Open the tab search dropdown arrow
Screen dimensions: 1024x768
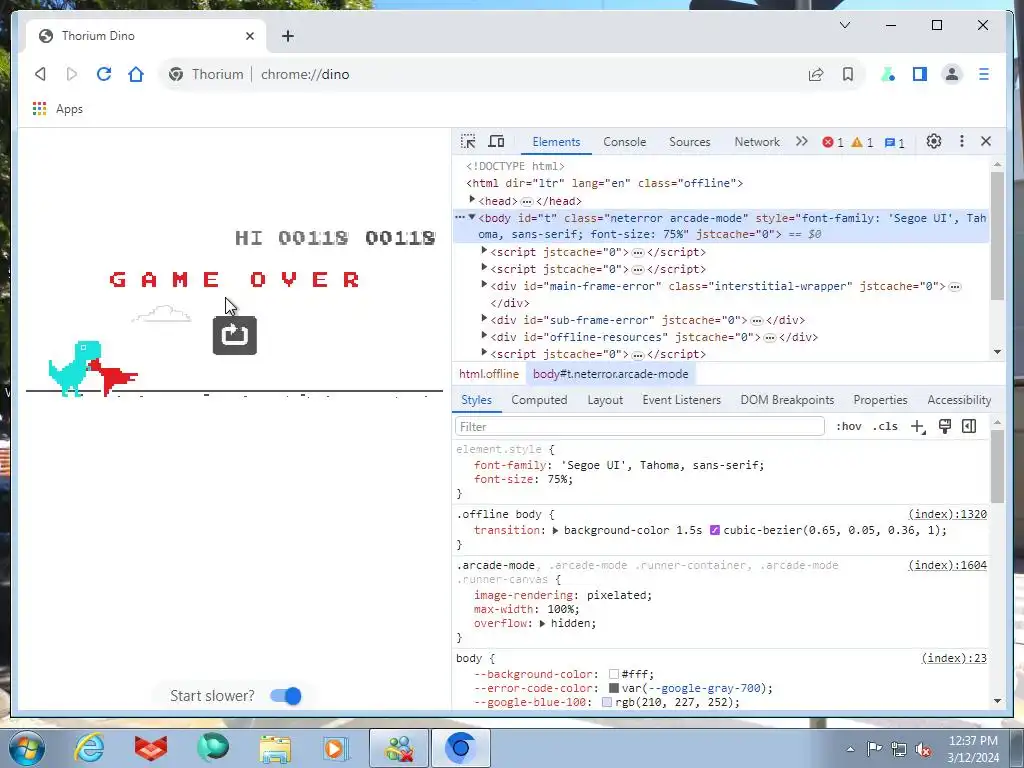click(844, 25)
